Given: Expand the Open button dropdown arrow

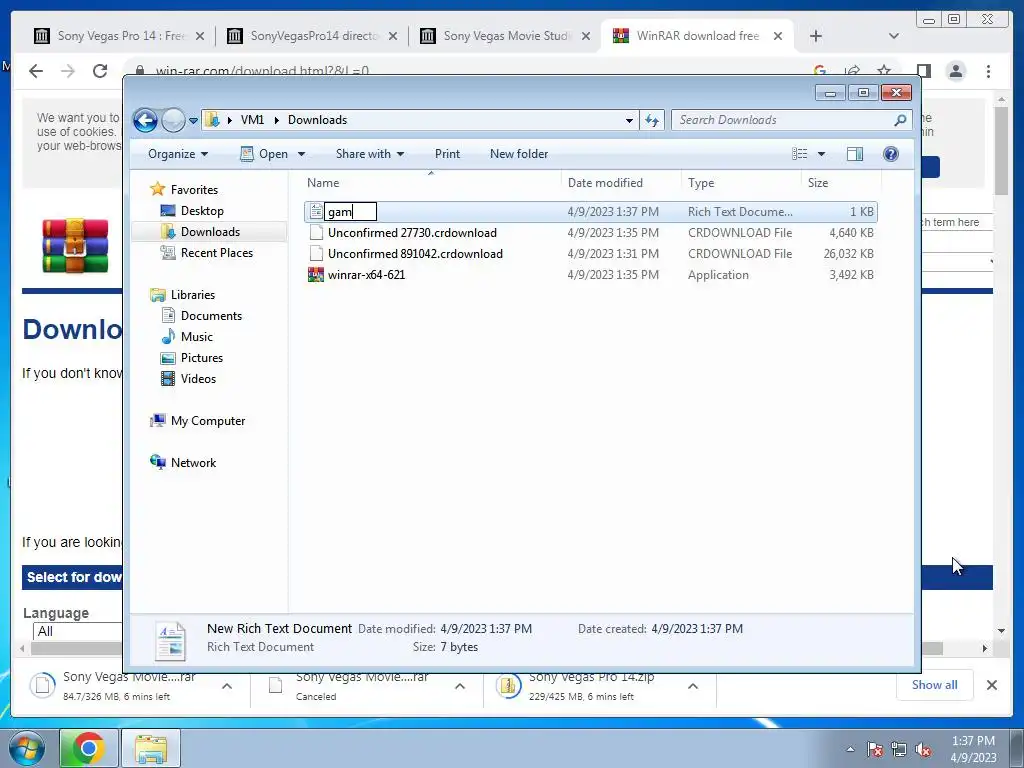Looking at the screenshot, I should pyautogui.click(x=302, y=154).
